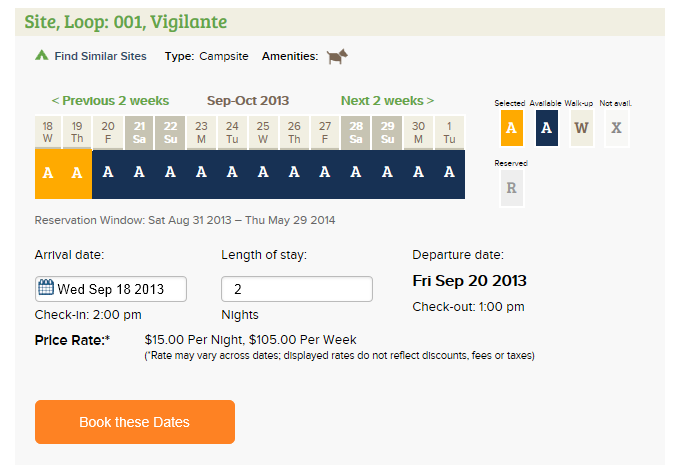The image size is (675, 465).
Task: Select the available cell for Saturday 21
Action: (139, 174)
